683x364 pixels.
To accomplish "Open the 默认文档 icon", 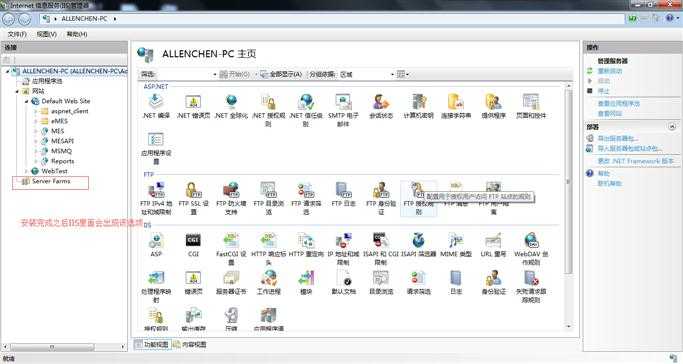I will coord(343,278).
